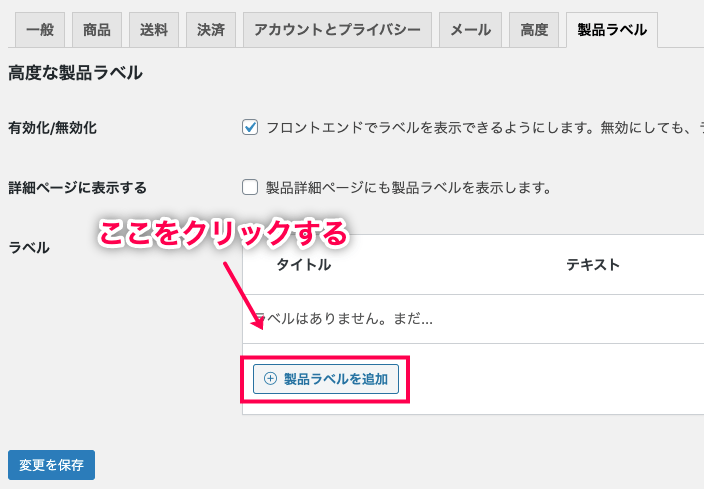The image size is (704, 489).
Task: Select the 製品ラベル tab
Action: coord(612,30)
